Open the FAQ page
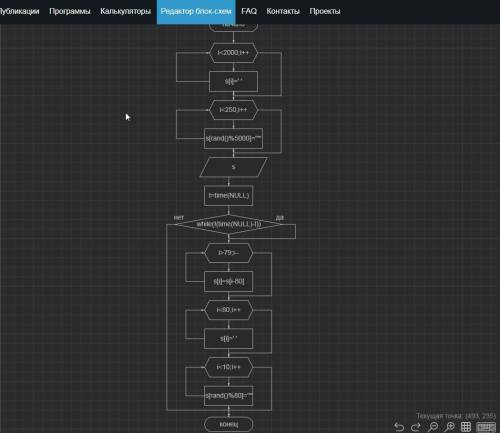The width and height of the screenshot is (500, 433). [249, 11]
